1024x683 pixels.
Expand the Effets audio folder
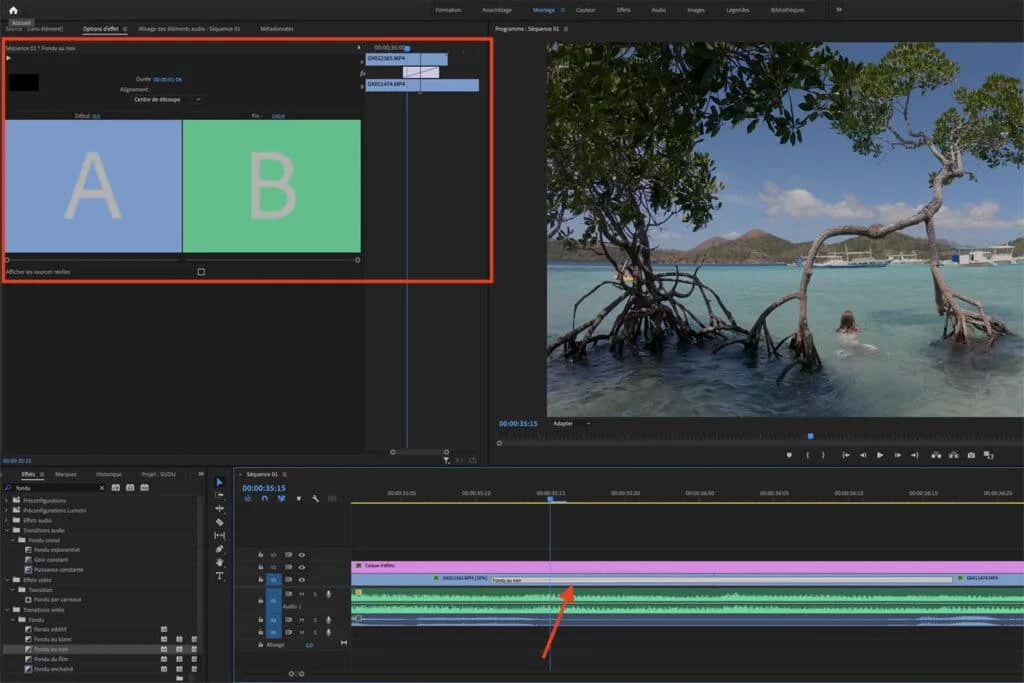[x=7, y=520]
